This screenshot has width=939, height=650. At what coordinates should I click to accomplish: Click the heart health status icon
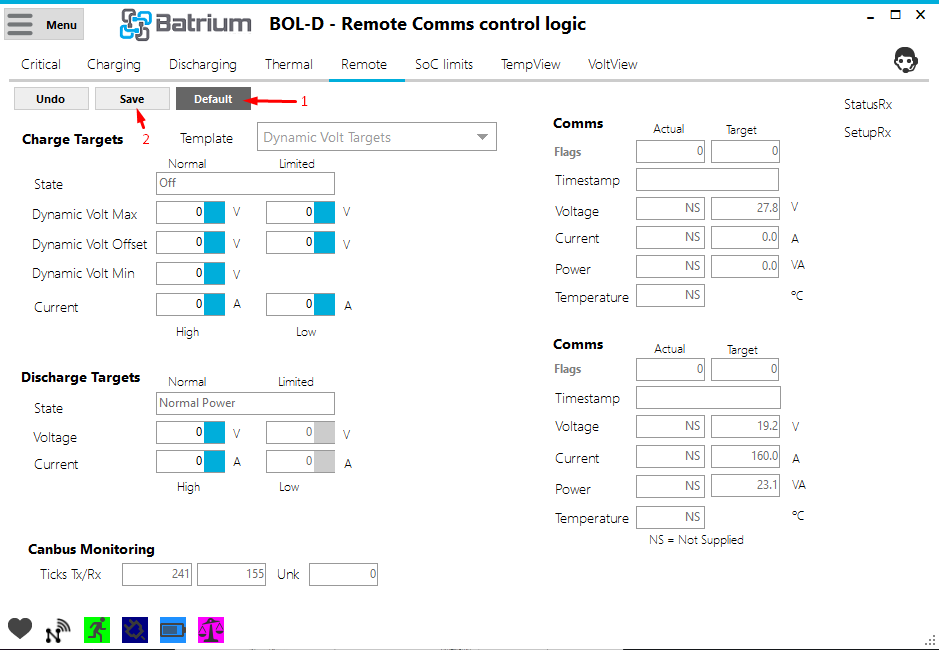coord(20,629)
